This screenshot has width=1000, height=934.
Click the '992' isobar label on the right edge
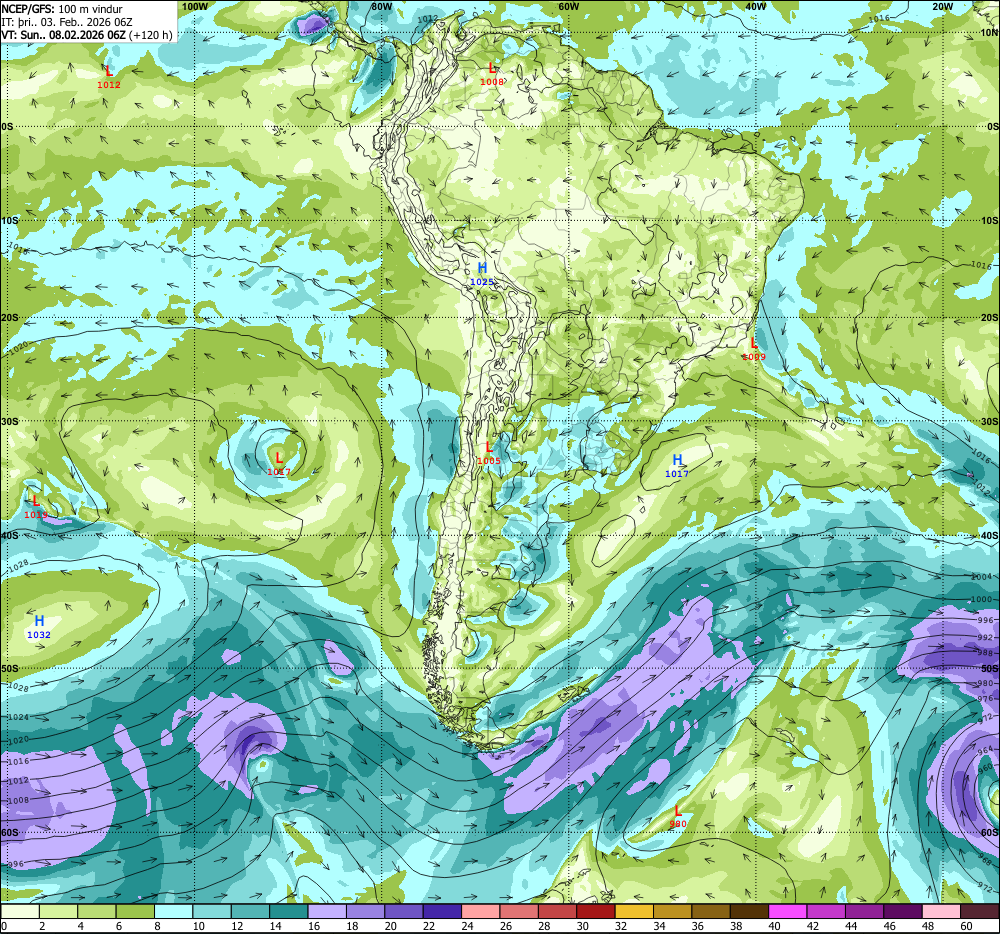(x=985, y=637)
